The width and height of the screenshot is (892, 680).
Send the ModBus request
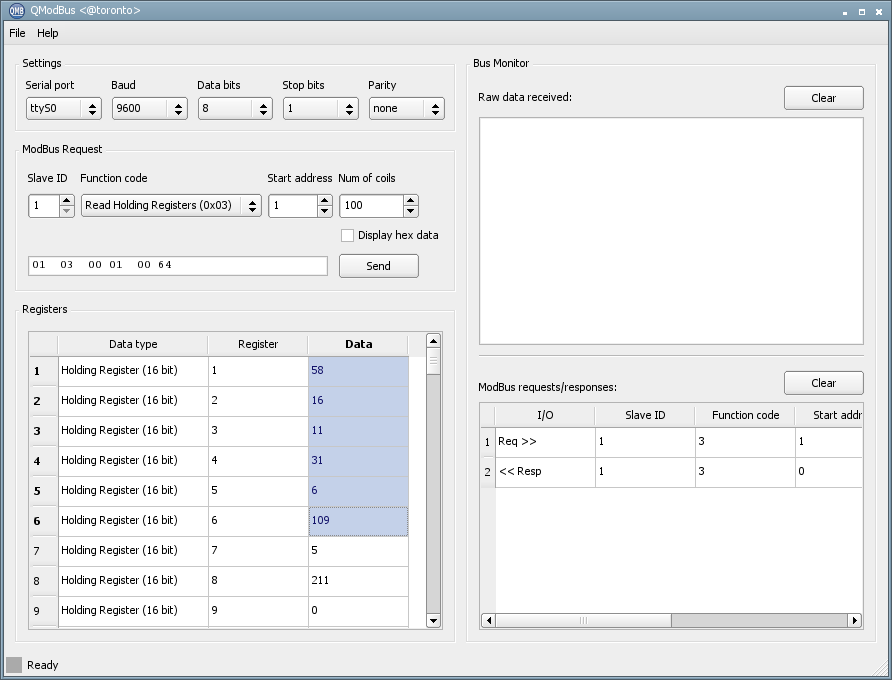click(379, 266)
